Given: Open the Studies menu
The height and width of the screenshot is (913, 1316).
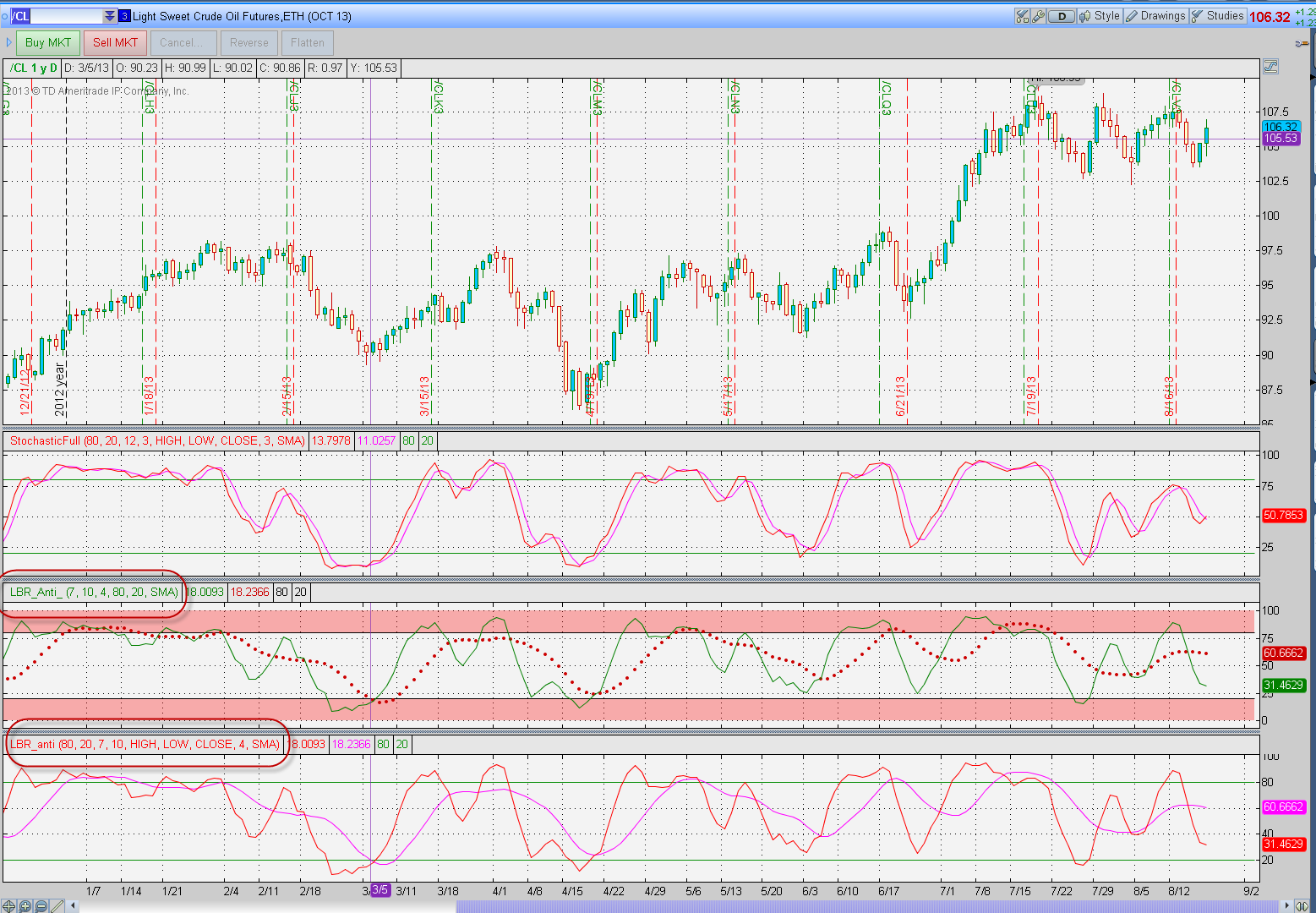Looking at the screenshot, I should tap(1217, 16).
